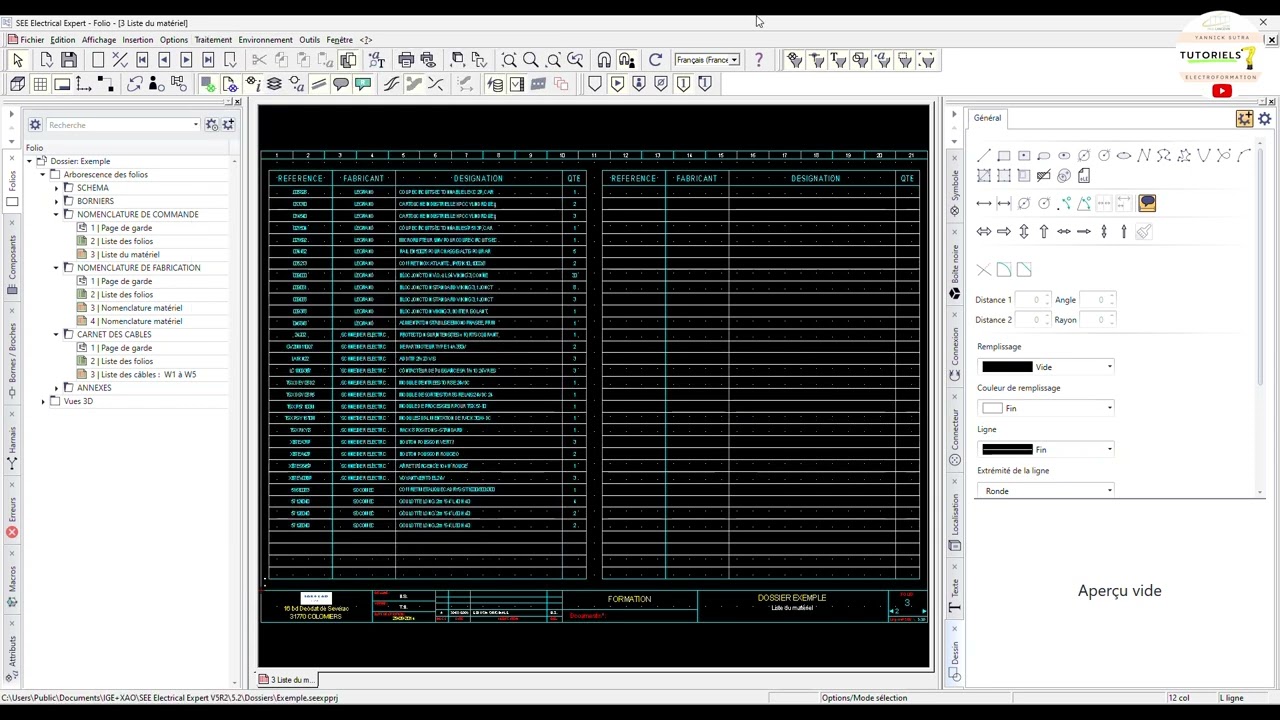Open the Traitement menu
Image resolution: width=1280 pixels, height=720 pixels.
213,40
